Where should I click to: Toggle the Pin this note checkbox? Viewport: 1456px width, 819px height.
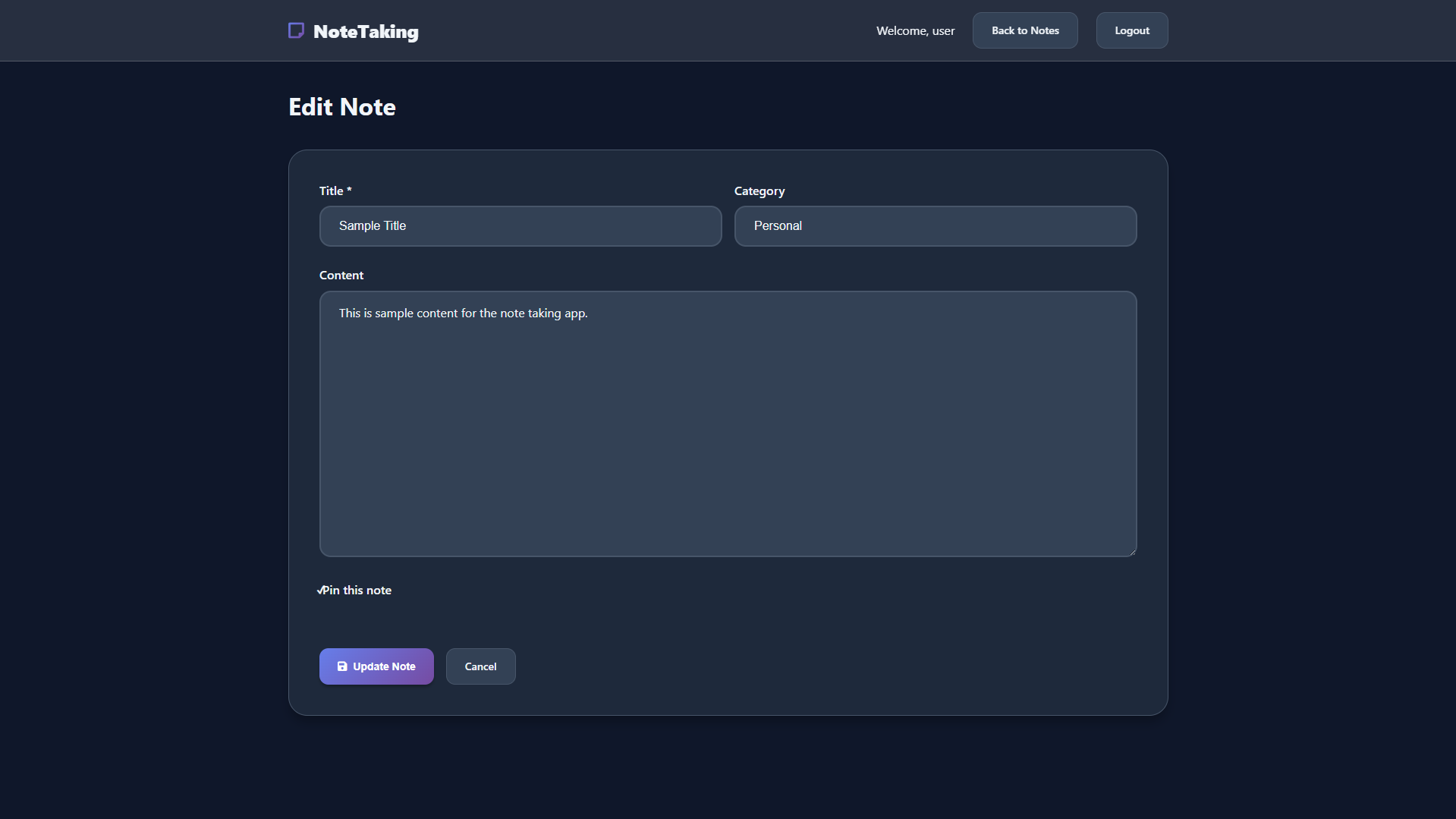(320, 591)
